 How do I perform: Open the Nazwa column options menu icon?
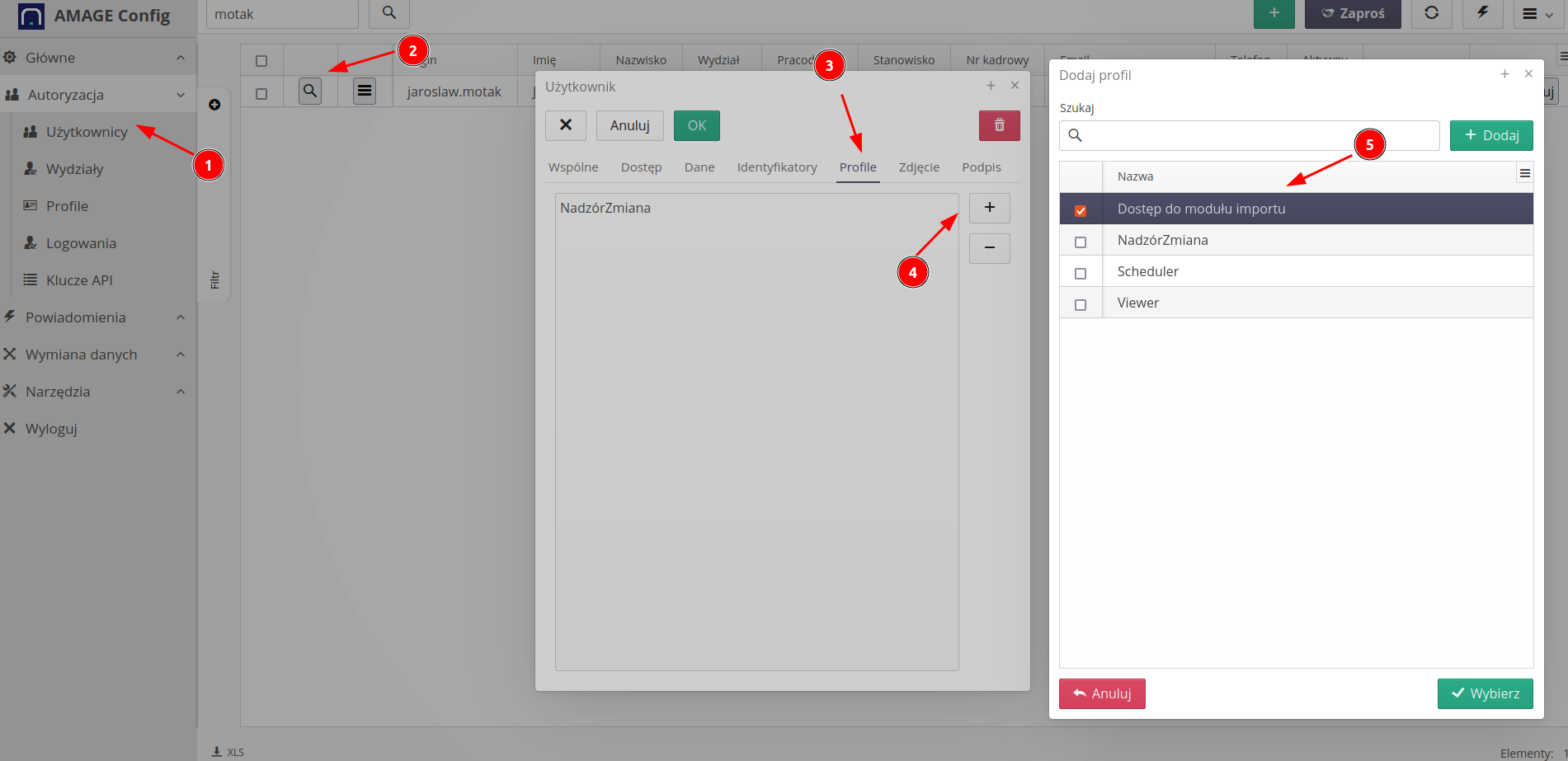point(1524,173)
